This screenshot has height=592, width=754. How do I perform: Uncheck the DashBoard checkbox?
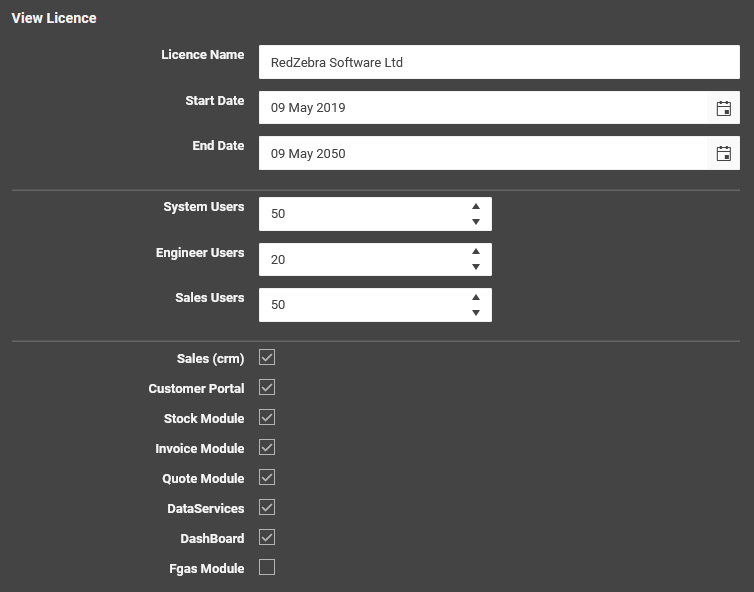(267, 537)
